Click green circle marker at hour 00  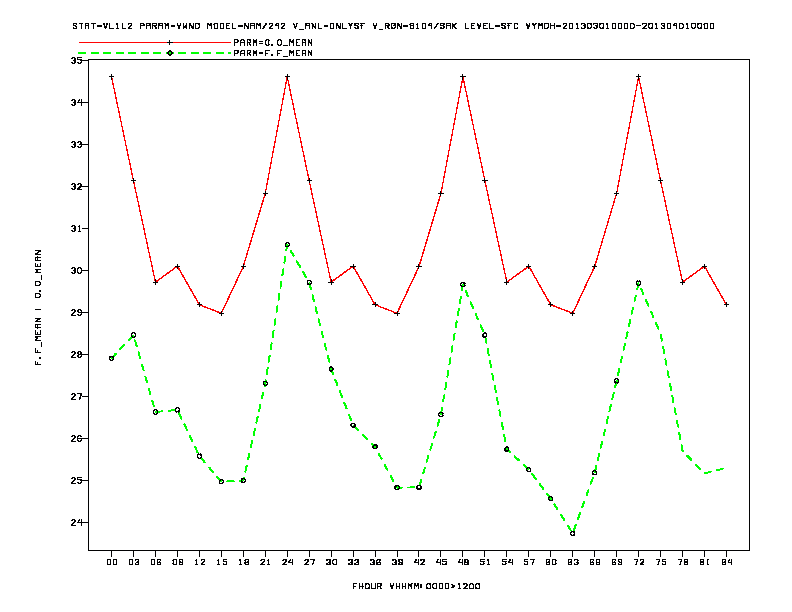pyautogui.click(x=112, y=358)
